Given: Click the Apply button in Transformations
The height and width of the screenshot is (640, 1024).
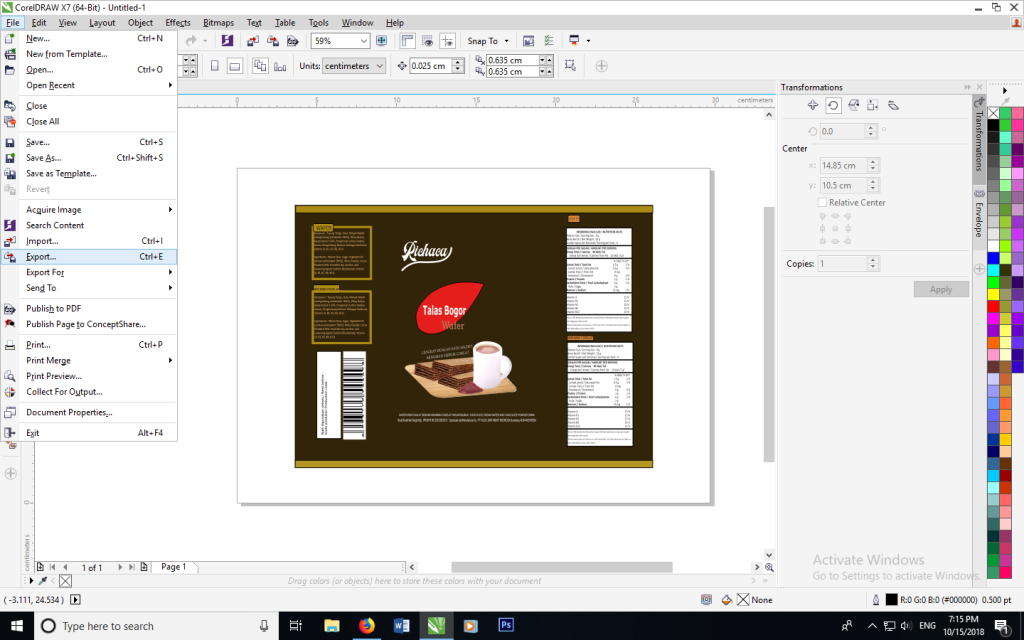Looking at the screenshot, I should point(940,289).
